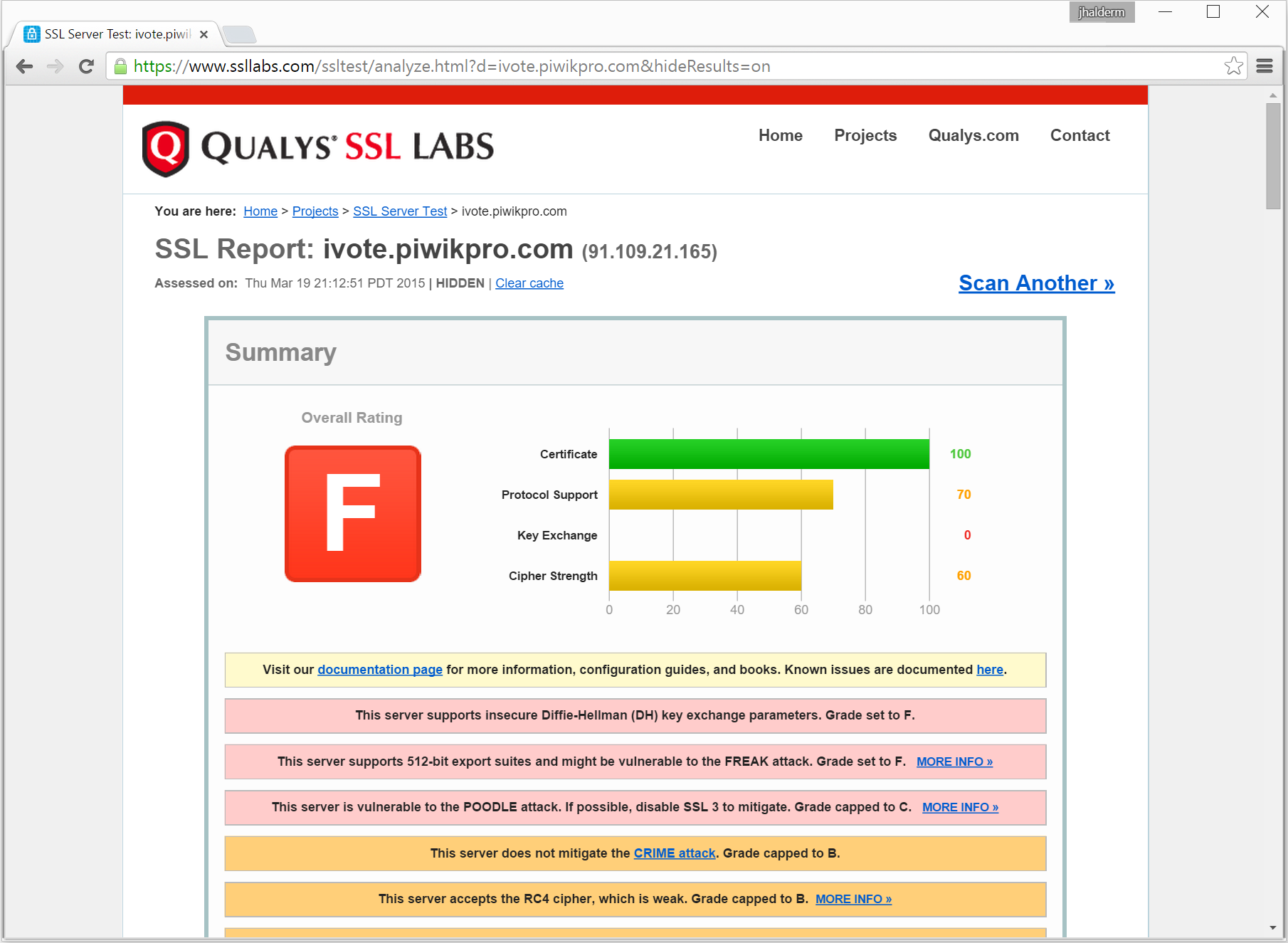Open a new browser tab
1288x943 pixels.
(239, 34)
